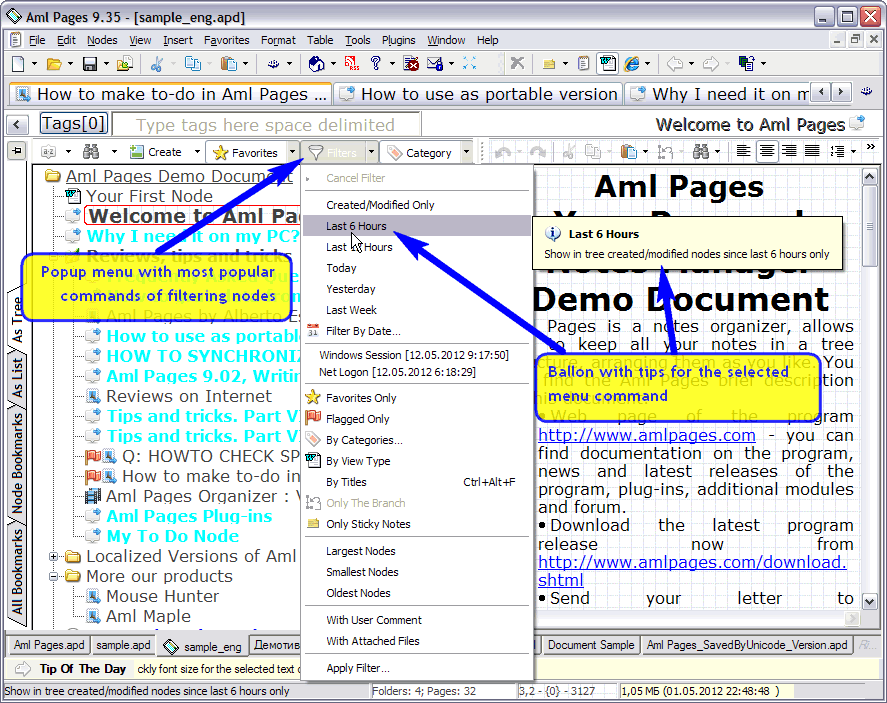Open the sample.apd document tab
The width and height of the screenshot is (887, 703).
pos(123,645)
